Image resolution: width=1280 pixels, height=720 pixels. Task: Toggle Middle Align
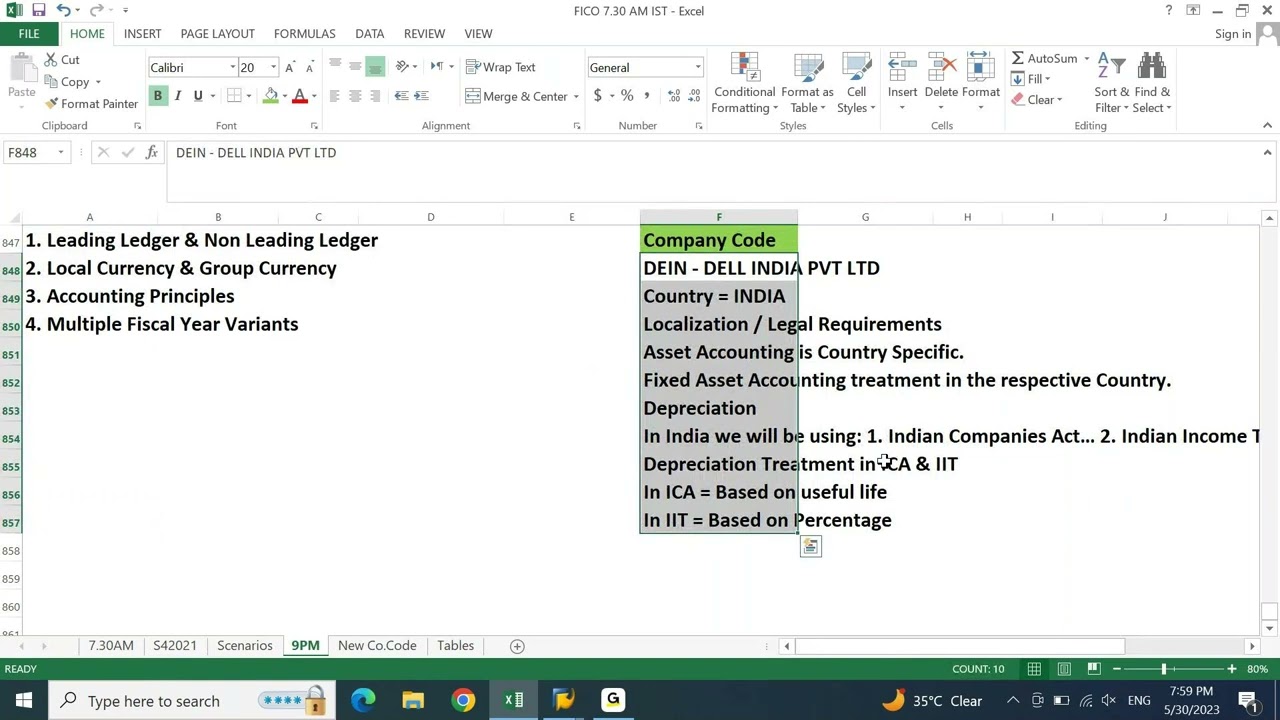(x=355, y=67)
